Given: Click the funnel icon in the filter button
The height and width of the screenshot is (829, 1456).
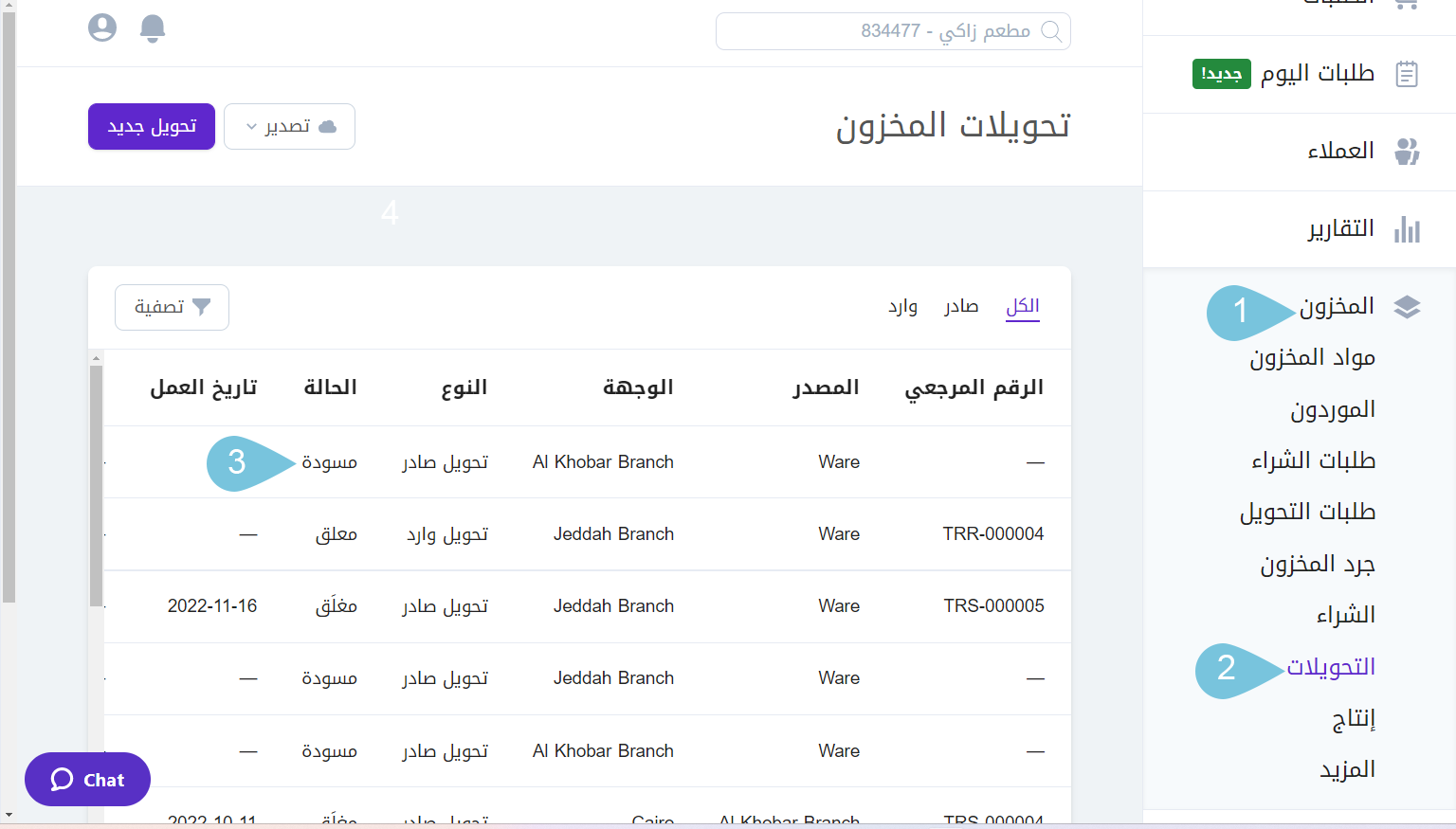Looking at the screenshot, I should coord(201,307).
